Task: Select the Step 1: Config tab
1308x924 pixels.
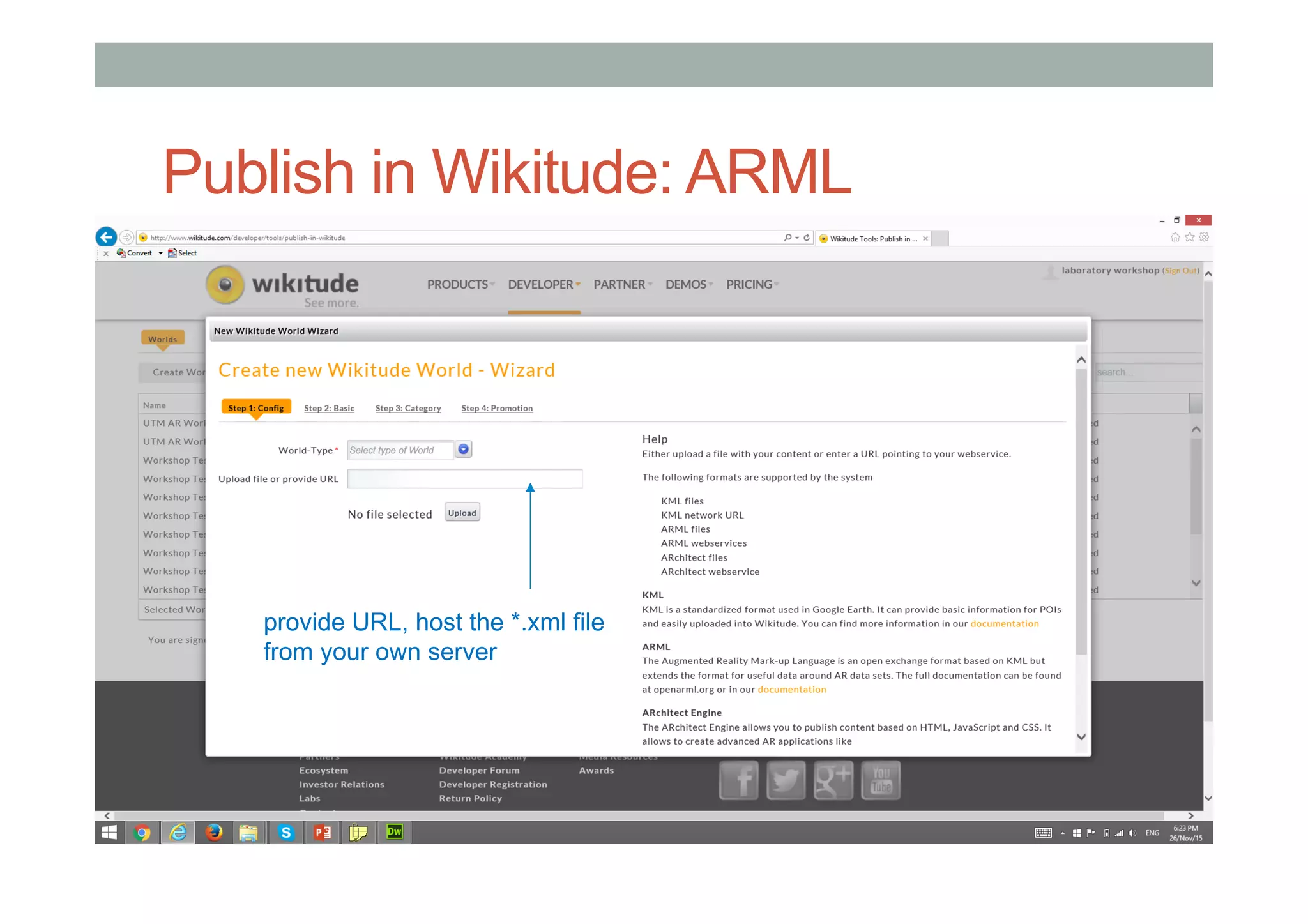Action: pos(256,407)
